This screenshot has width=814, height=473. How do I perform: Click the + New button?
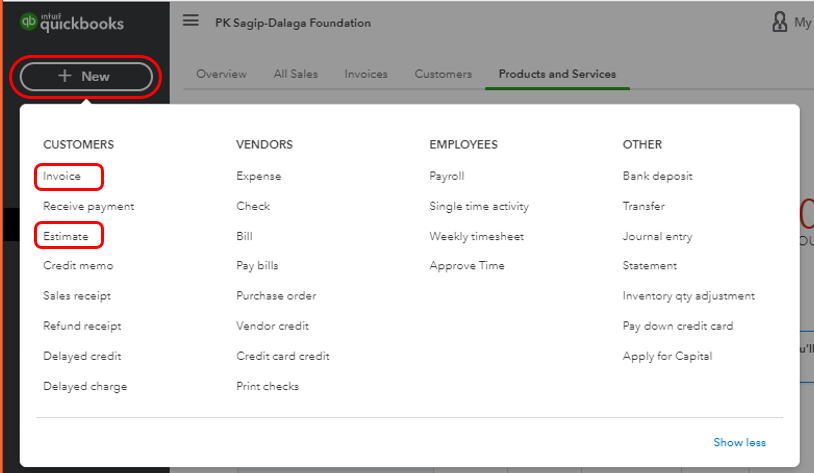pos(86,76)
